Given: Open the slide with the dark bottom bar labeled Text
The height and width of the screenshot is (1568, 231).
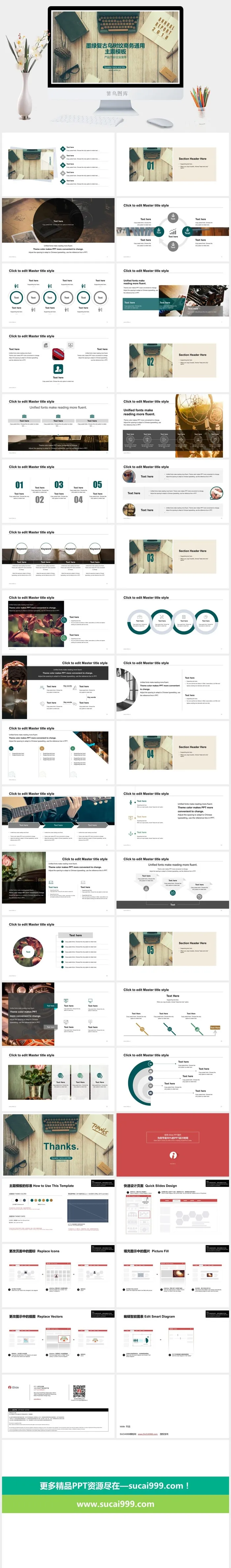Looking at the screenshot, I should pyautogui.click(x=173, y=883).
